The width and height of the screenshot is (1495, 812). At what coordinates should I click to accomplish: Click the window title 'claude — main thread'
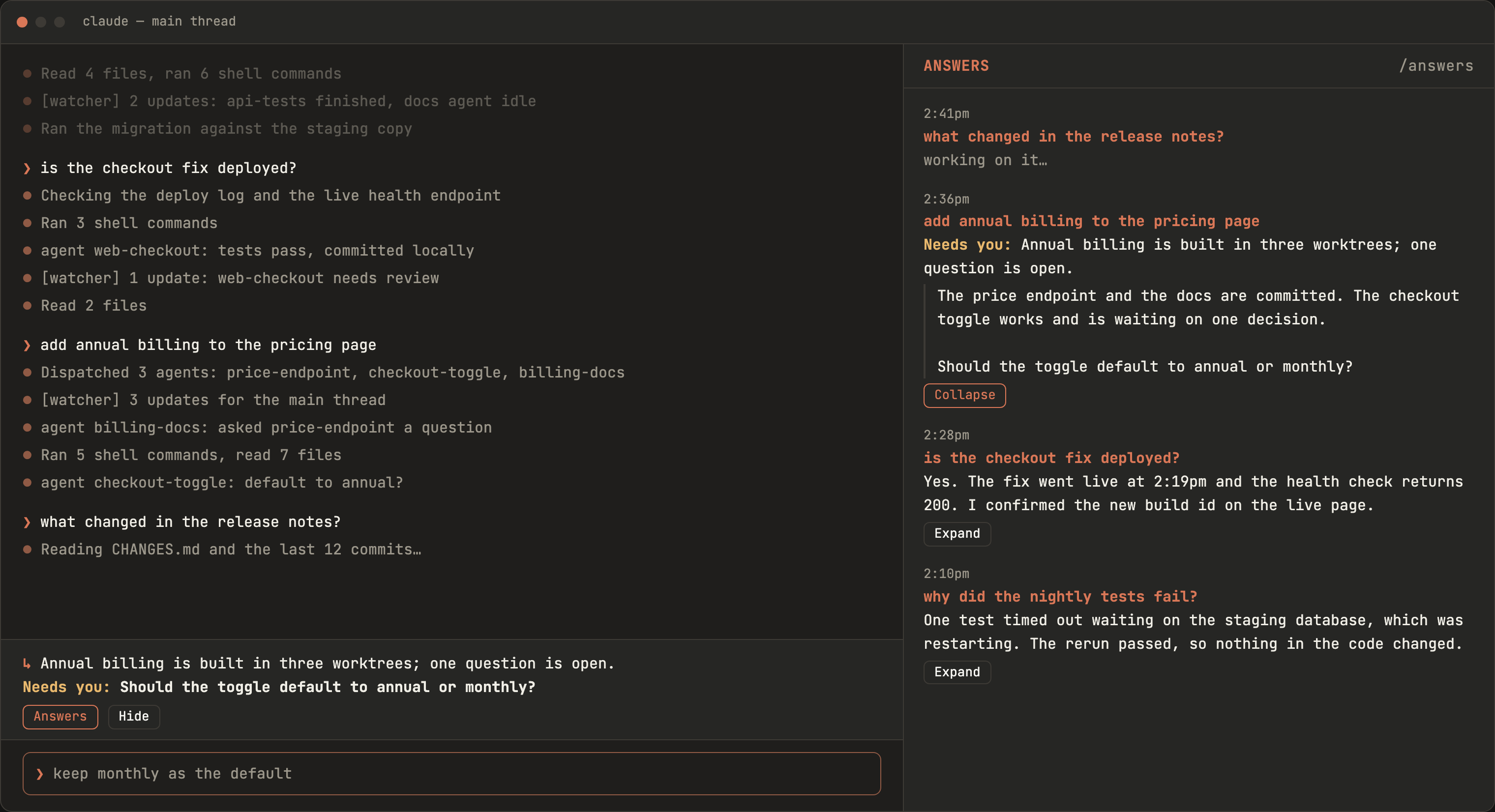click(159, 22)
